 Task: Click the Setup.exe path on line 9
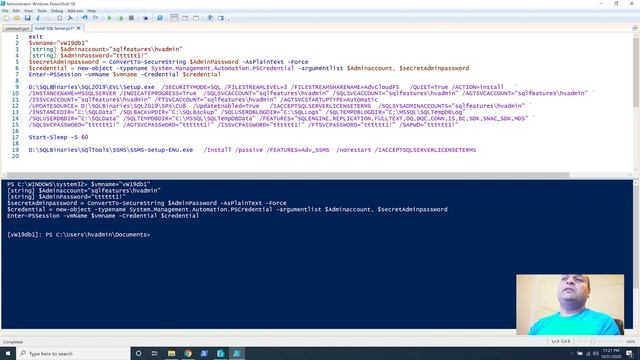point(91,87)
